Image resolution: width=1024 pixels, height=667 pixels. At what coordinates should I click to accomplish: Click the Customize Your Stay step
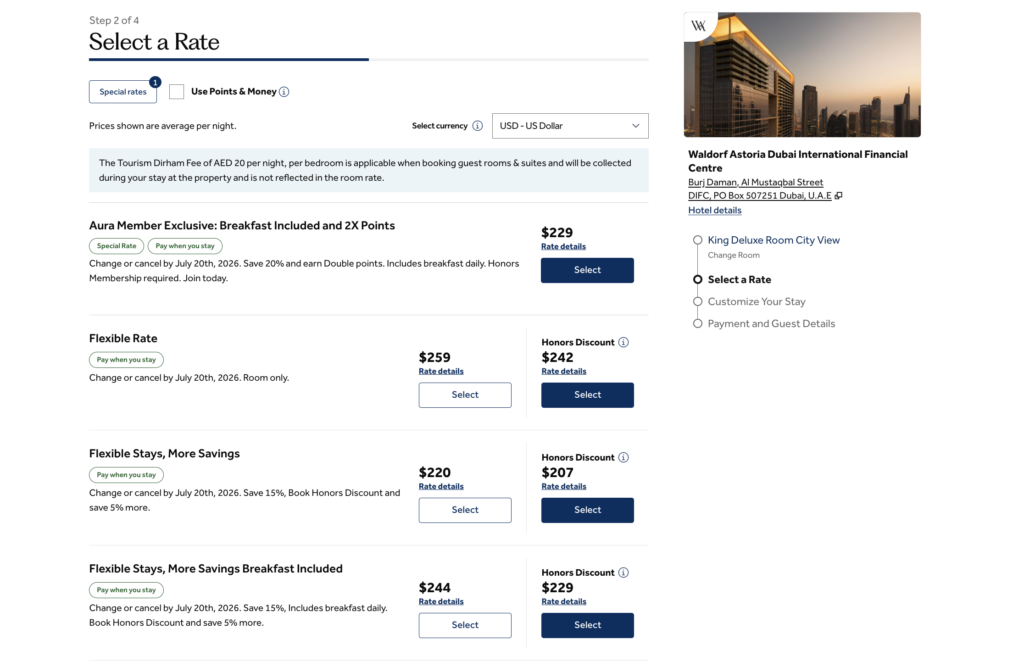click(756, 302)
